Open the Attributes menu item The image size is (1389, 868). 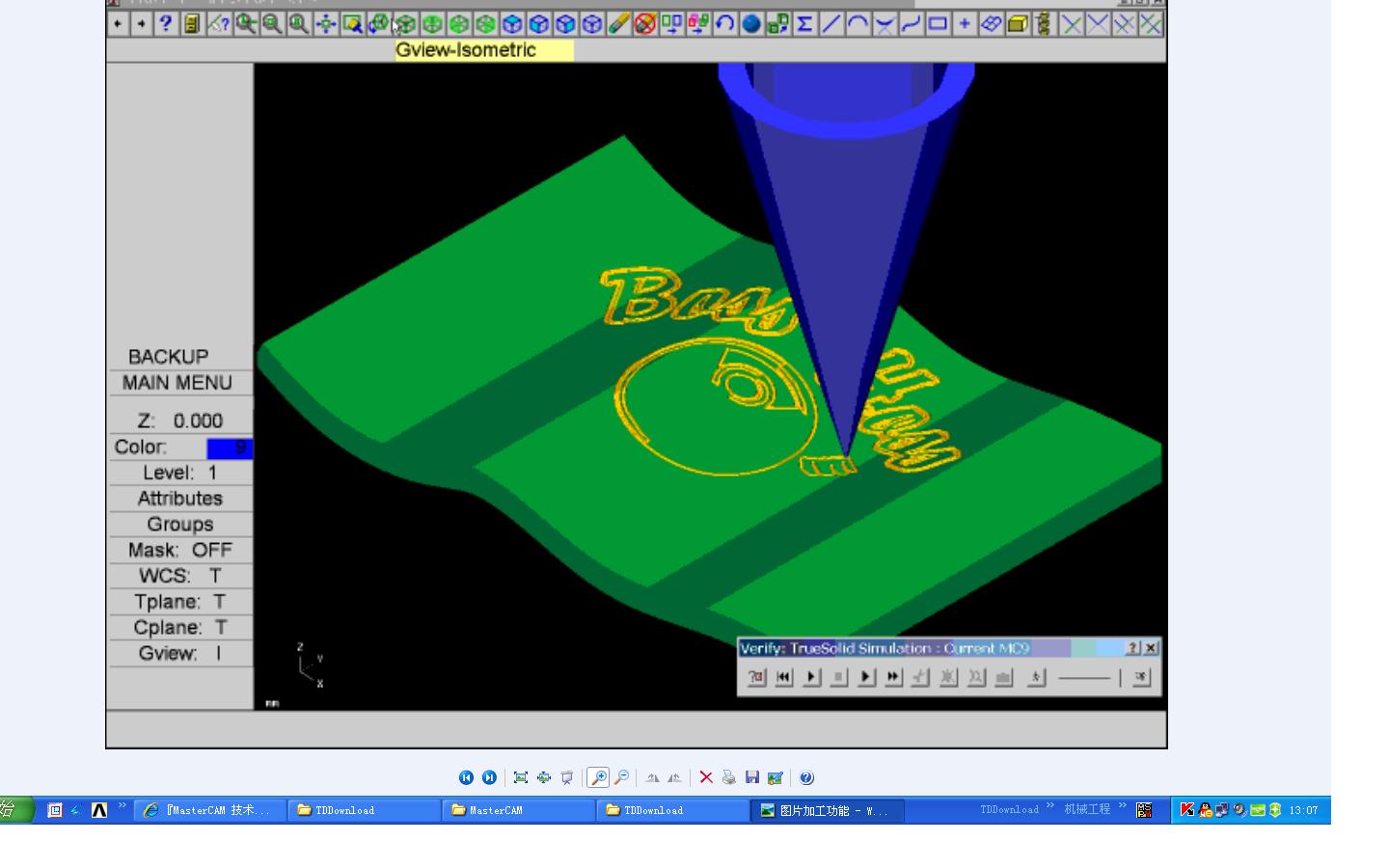[180, 499]
